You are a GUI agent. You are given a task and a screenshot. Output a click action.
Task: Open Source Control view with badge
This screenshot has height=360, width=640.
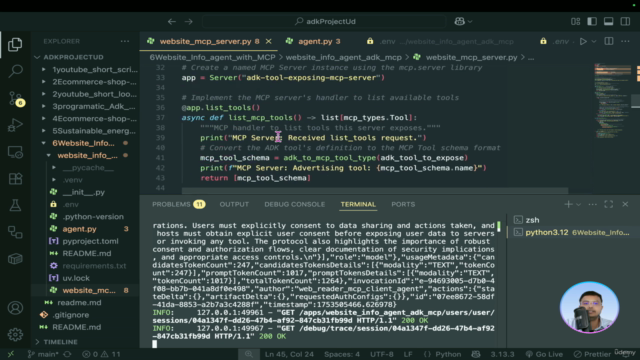click(x=16, y=98)
